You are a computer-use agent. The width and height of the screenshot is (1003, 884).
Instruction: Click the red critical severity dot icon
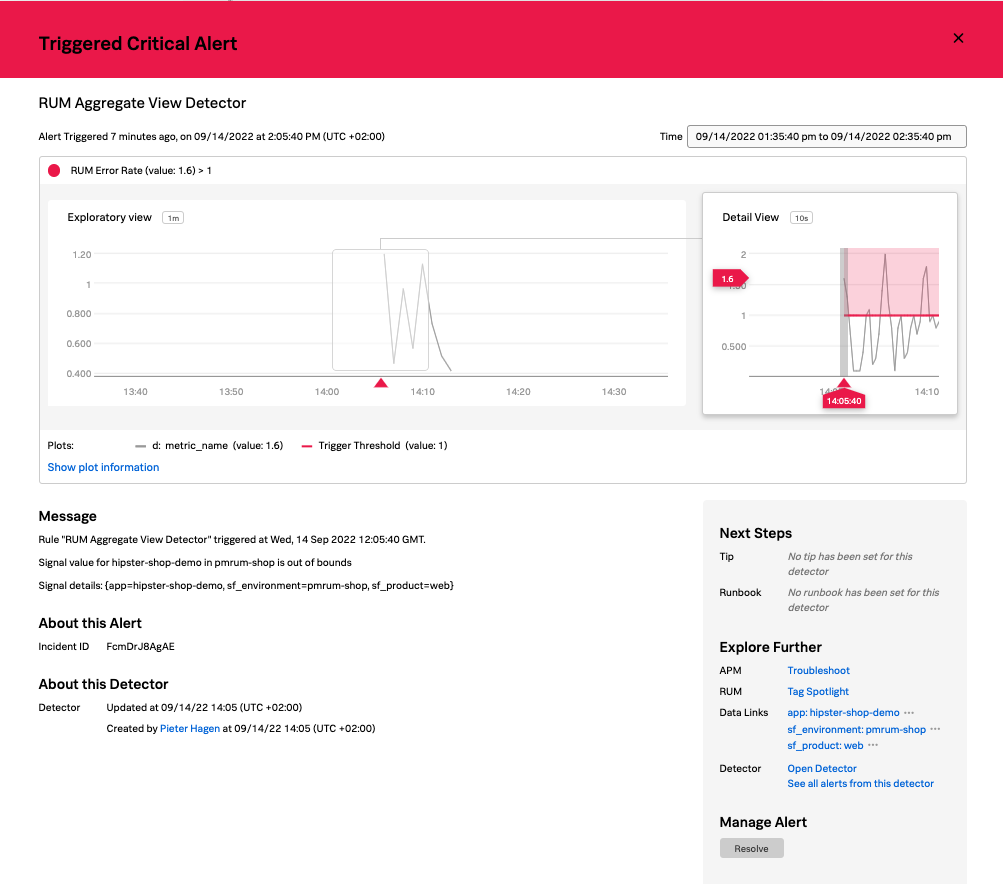pos(54,170)
